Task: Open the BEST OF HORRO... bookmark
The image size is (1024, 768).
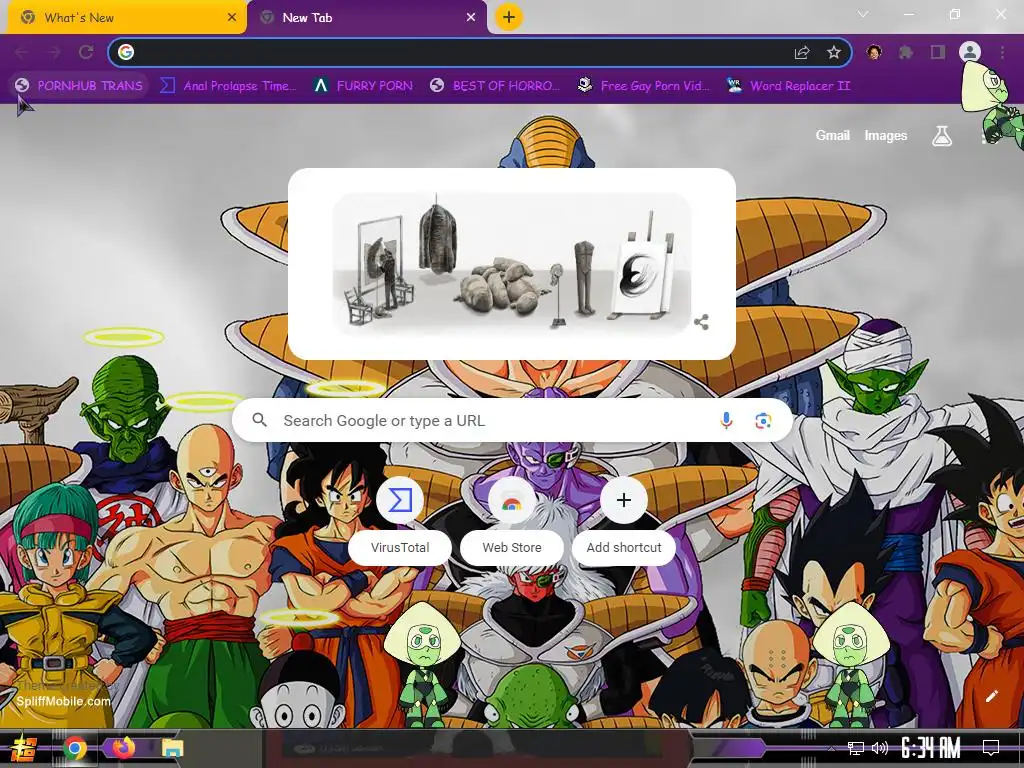Action: tap(495, 86)
